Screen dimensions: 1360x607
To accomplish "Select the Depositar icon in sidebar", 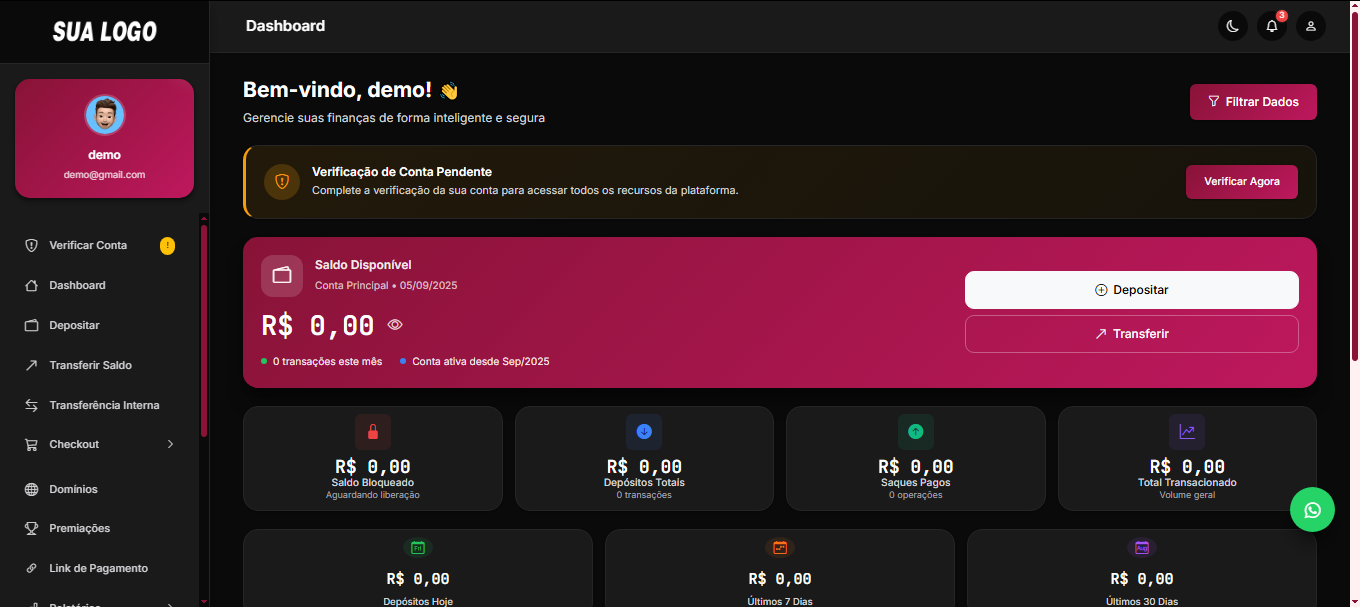I will (30, 325).
